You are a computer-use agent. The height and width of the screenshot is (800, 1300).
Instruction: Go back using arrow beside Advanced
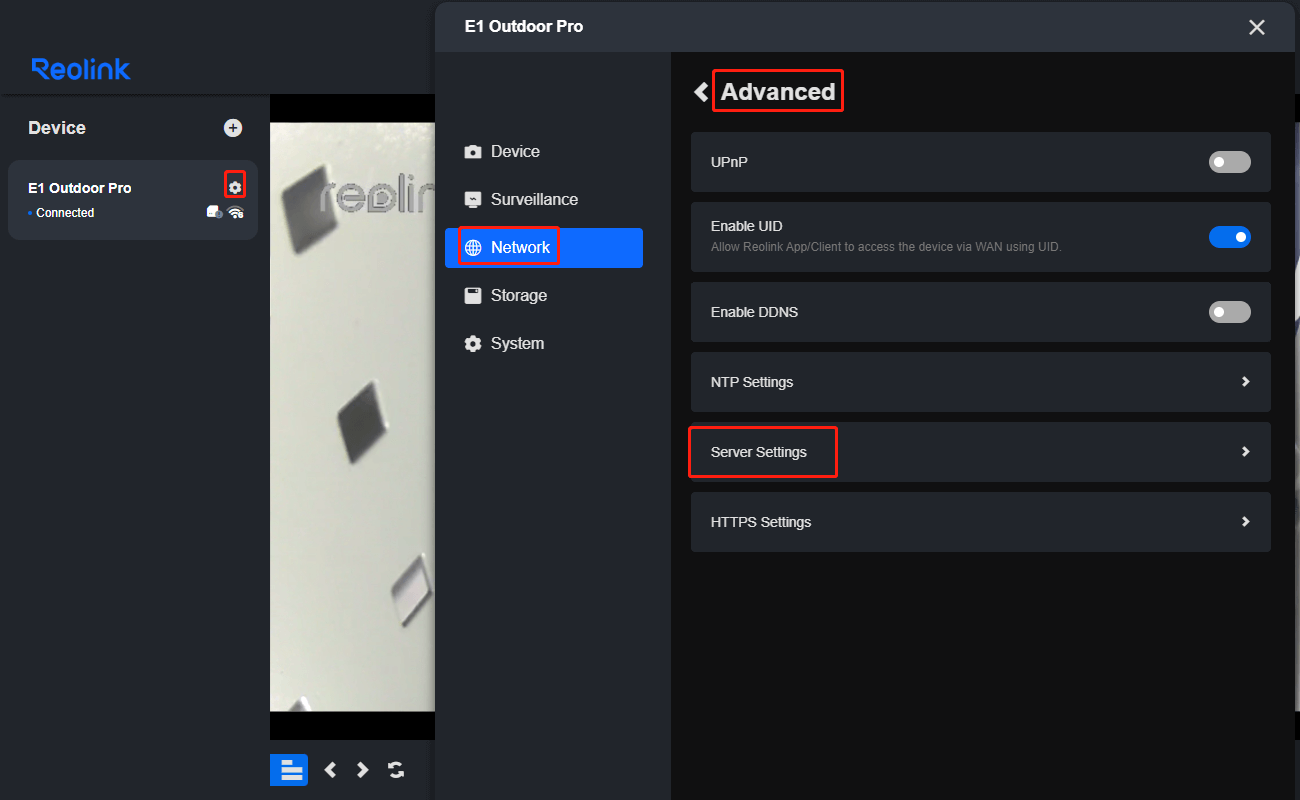[x=701, y=92]
